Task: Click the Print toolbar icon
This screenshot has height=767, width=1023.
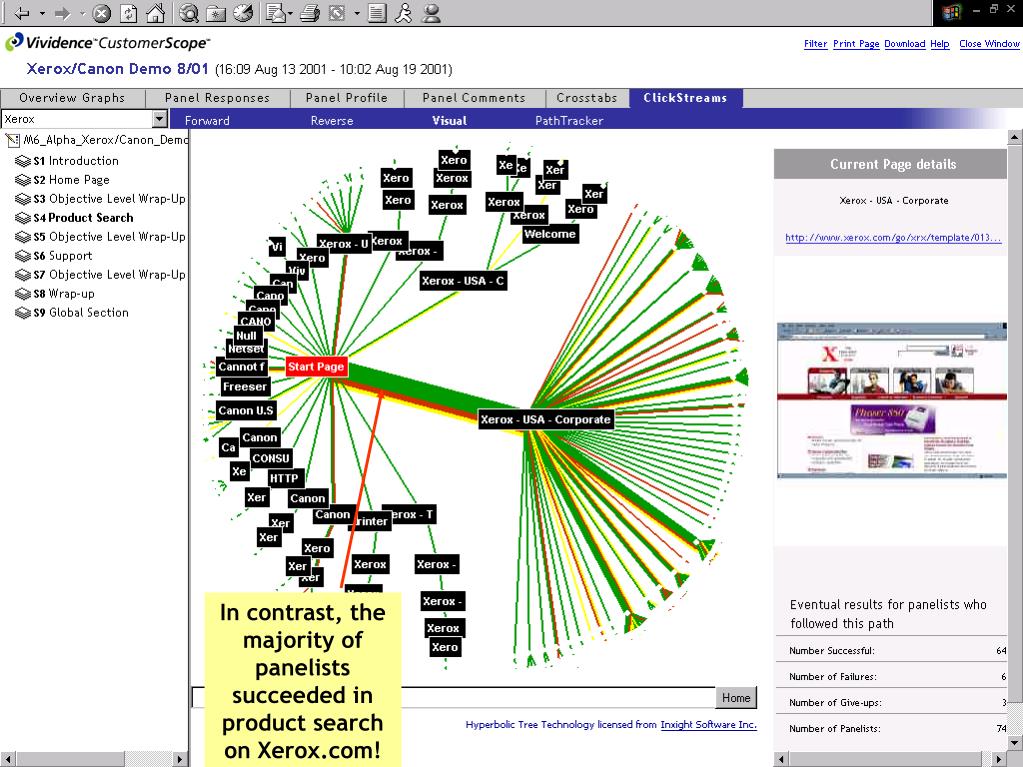Action: (311, 12)
